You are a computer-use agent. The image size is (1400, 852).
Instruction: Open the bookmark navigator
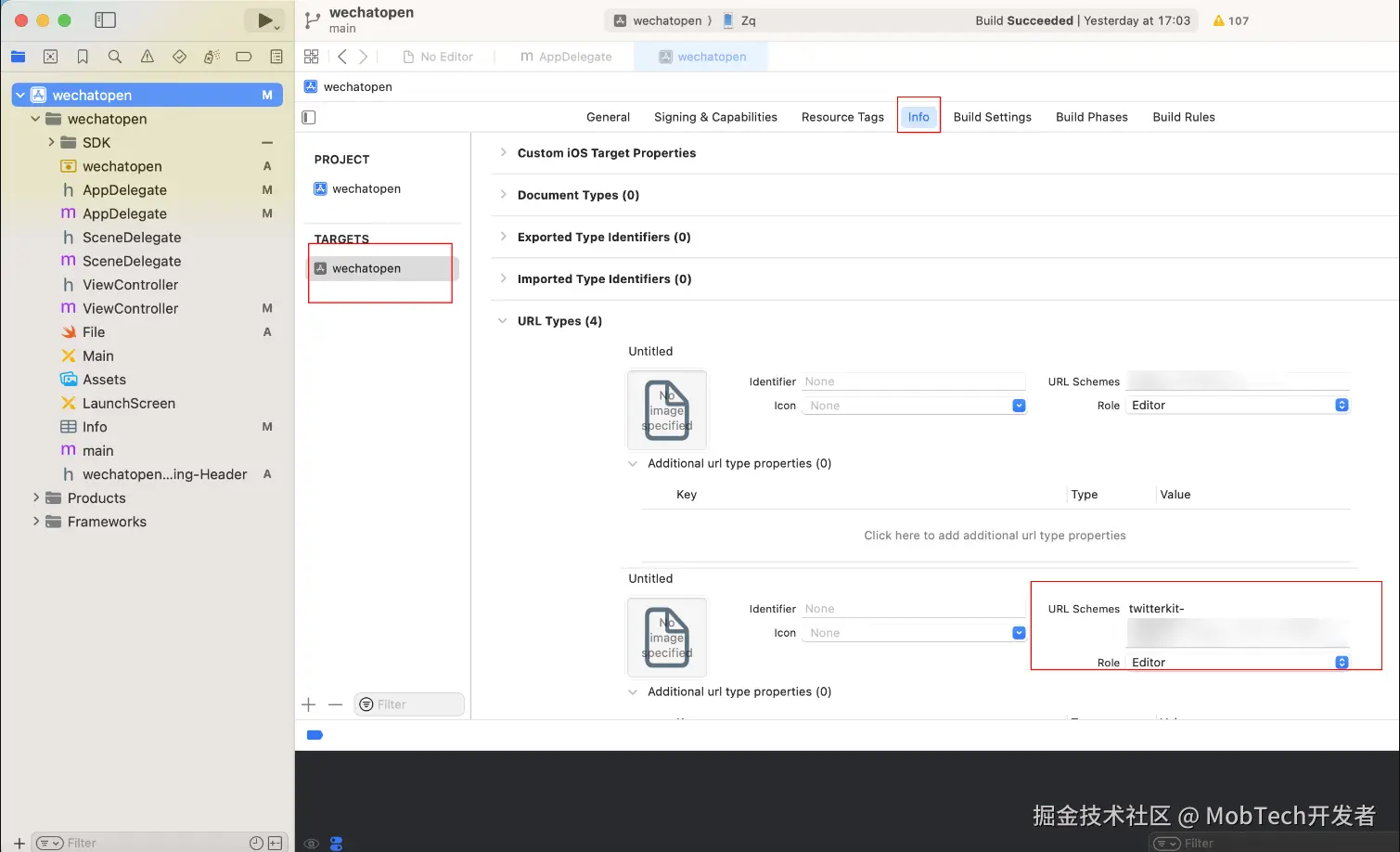(83, 57)
